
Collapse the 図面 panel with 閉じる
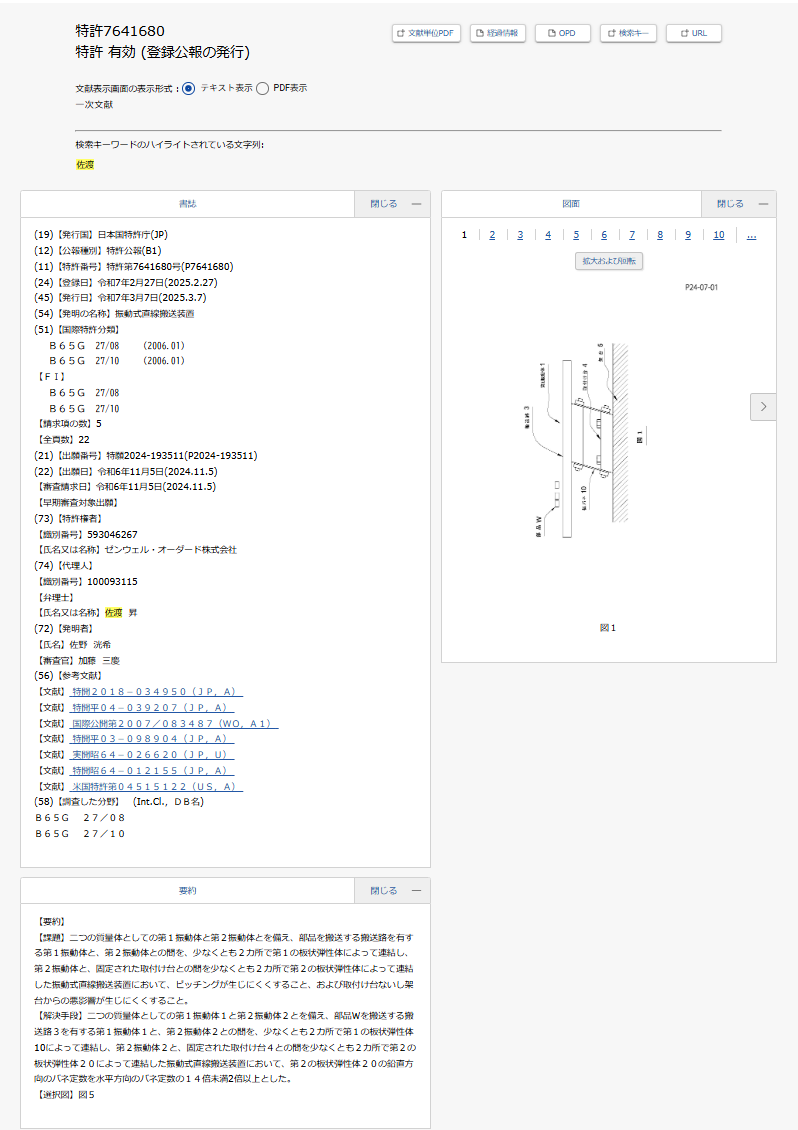point(739,204)
